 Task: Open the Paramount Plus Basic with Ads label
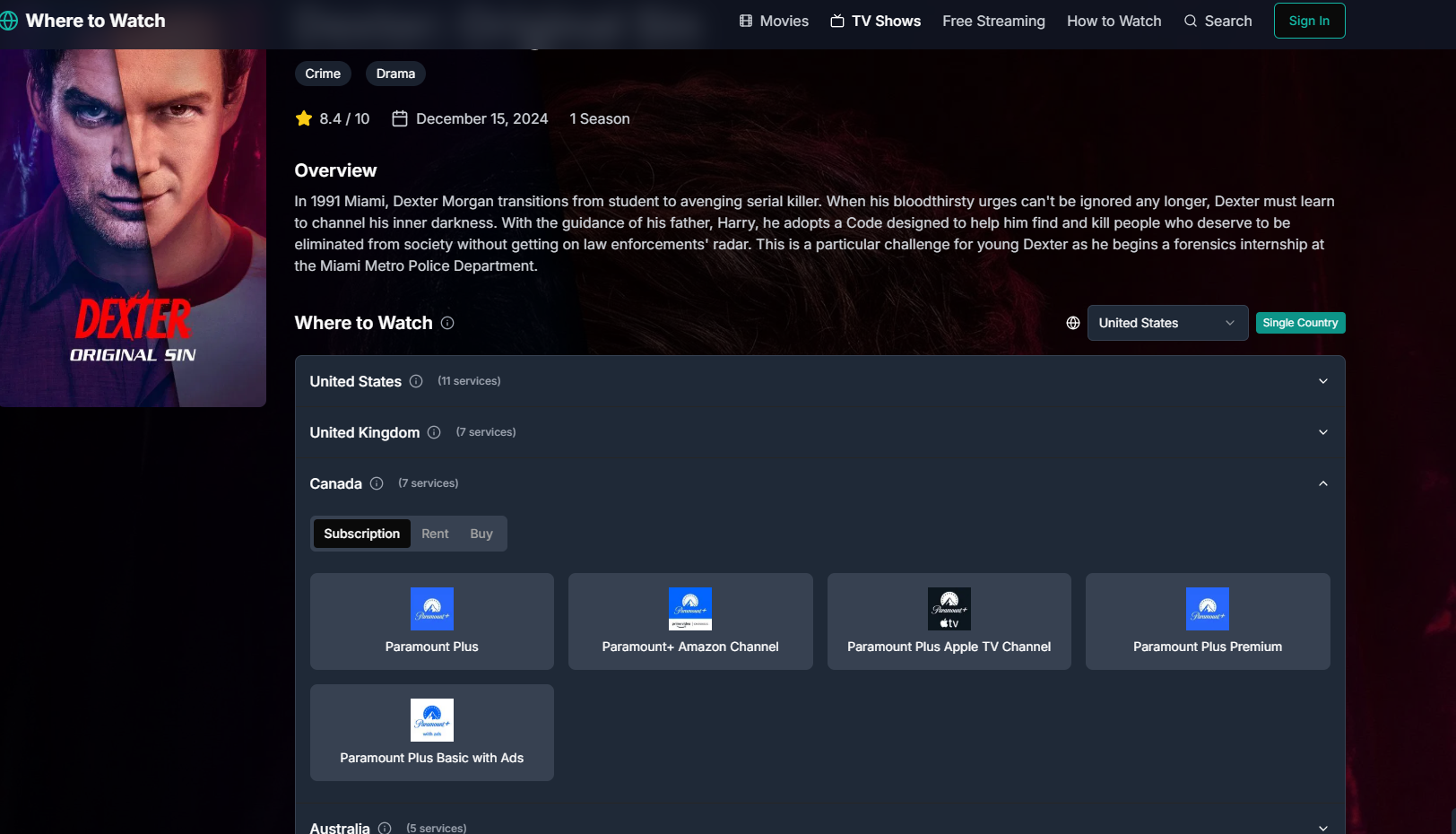432,758
